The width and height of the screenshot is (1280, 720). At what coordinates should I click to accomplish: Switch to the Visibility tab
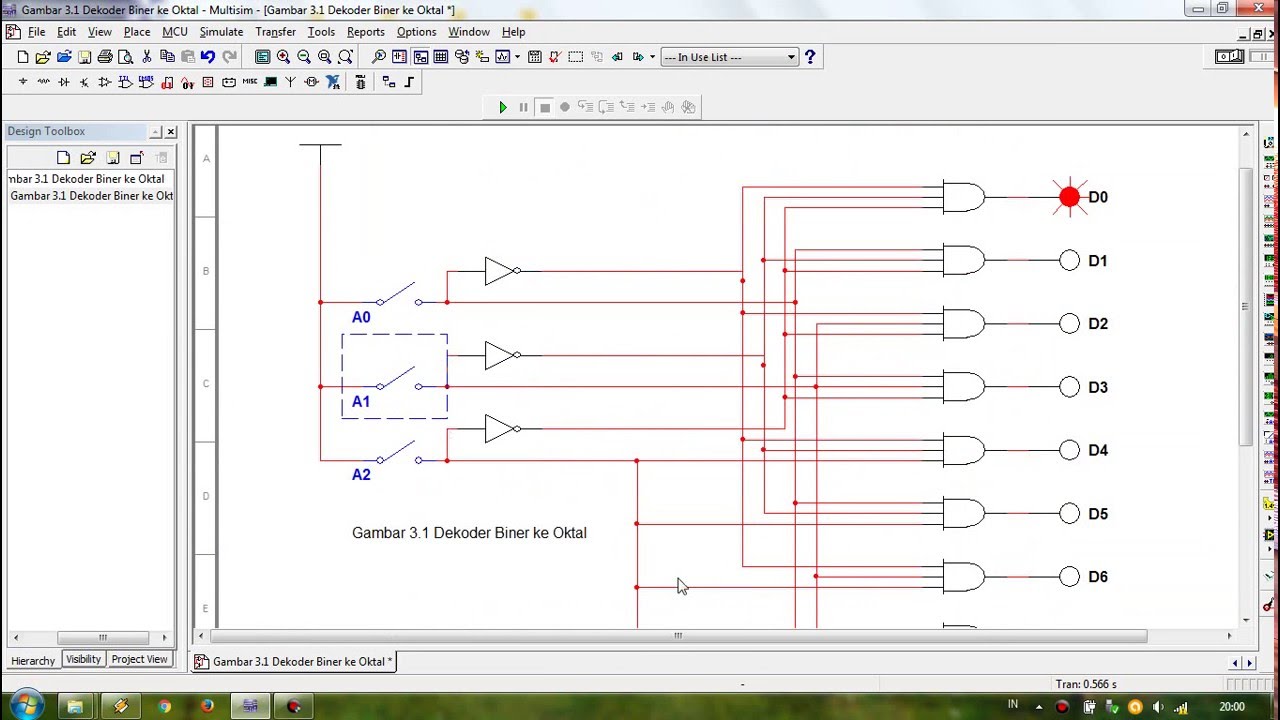pos(83,659)
